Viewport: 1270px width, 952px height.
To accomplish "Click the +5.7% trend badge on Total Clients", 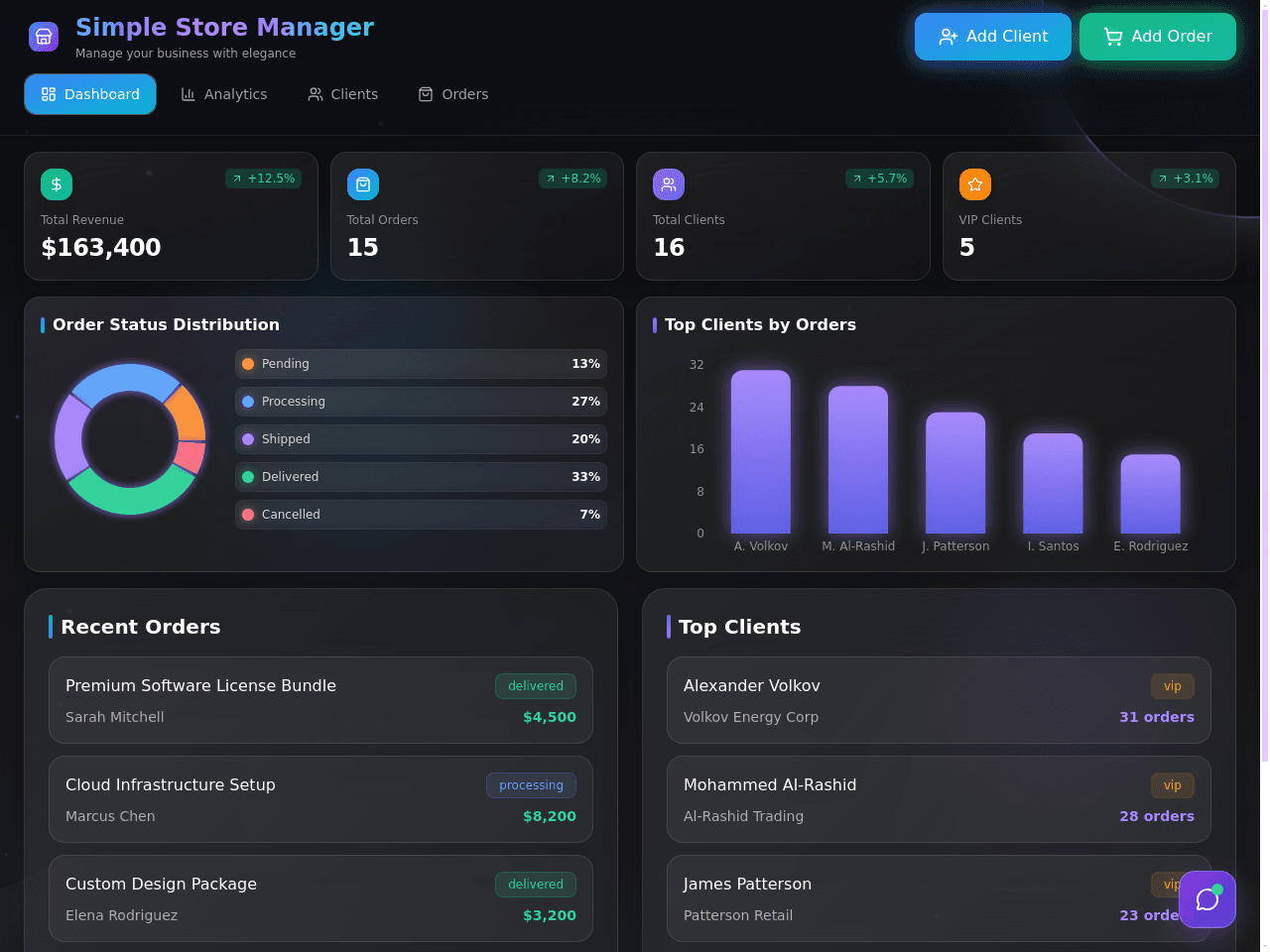I will [x=880, y=178].
